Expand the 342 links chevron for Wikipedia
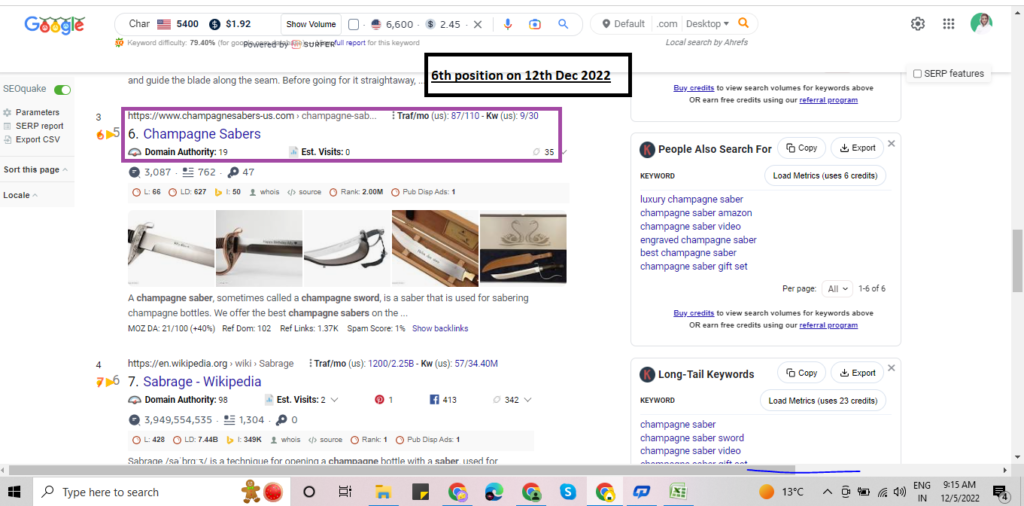 [x=528, y=400]
